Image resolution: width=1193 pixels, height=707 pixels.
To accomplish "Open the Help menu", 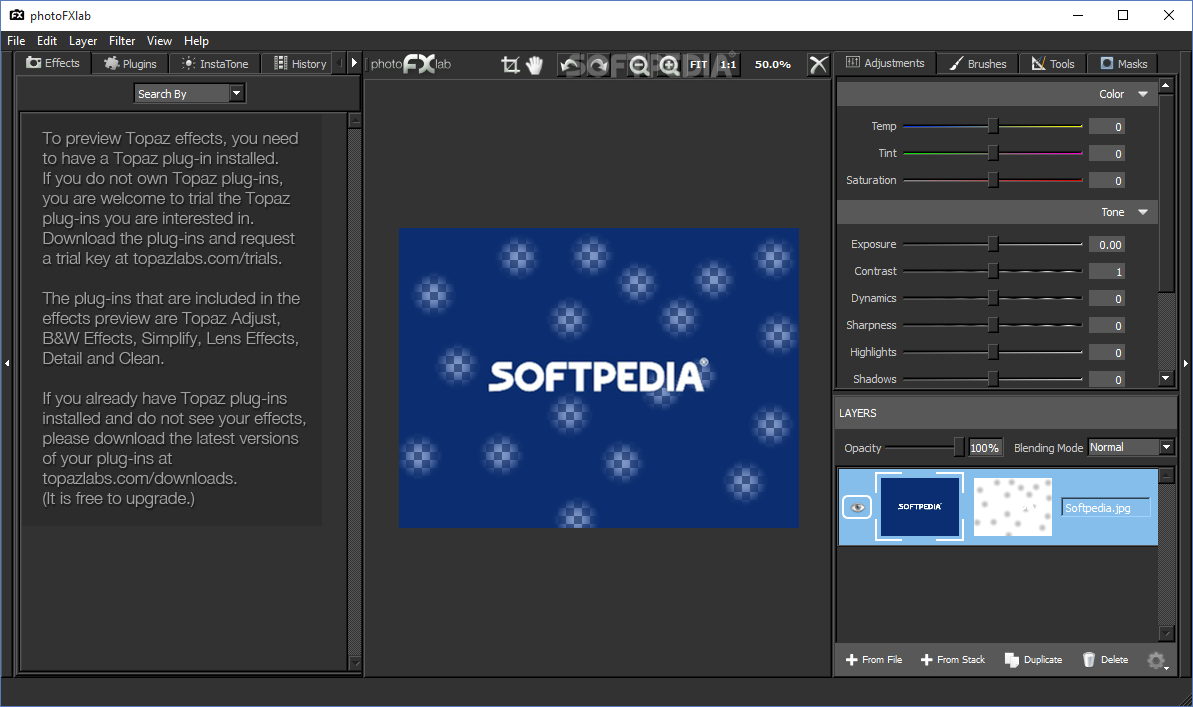I will click(196, 41).
